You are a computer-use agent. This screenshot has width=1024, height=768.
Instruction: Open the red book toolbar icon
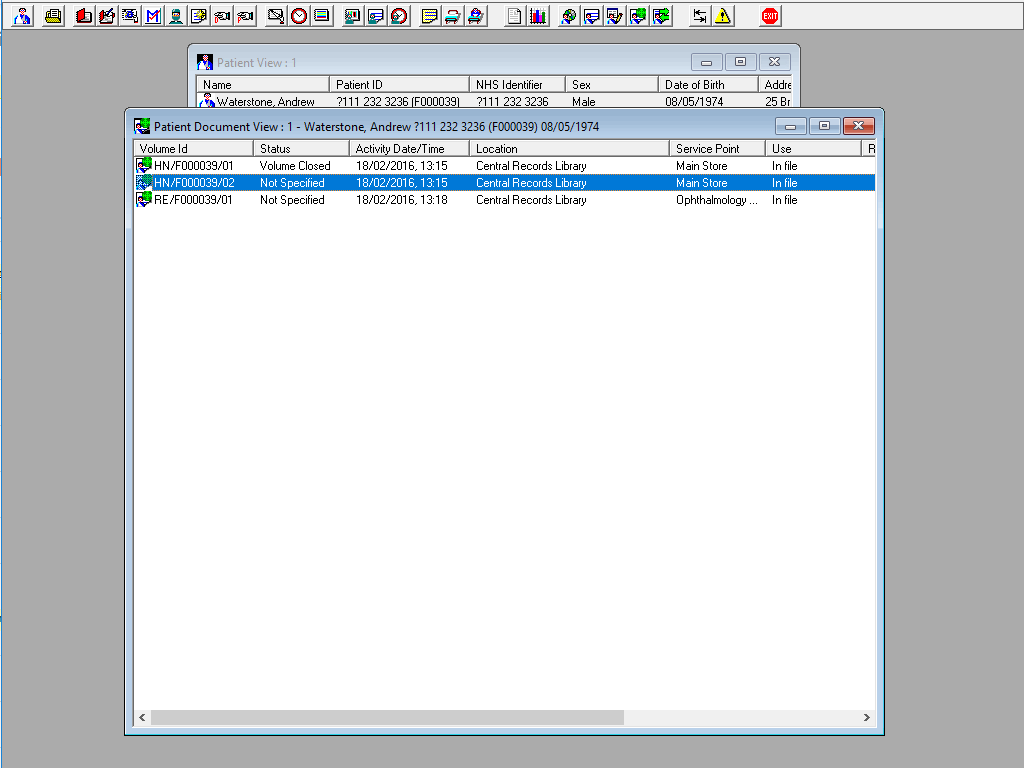click(x=84, y=16)
